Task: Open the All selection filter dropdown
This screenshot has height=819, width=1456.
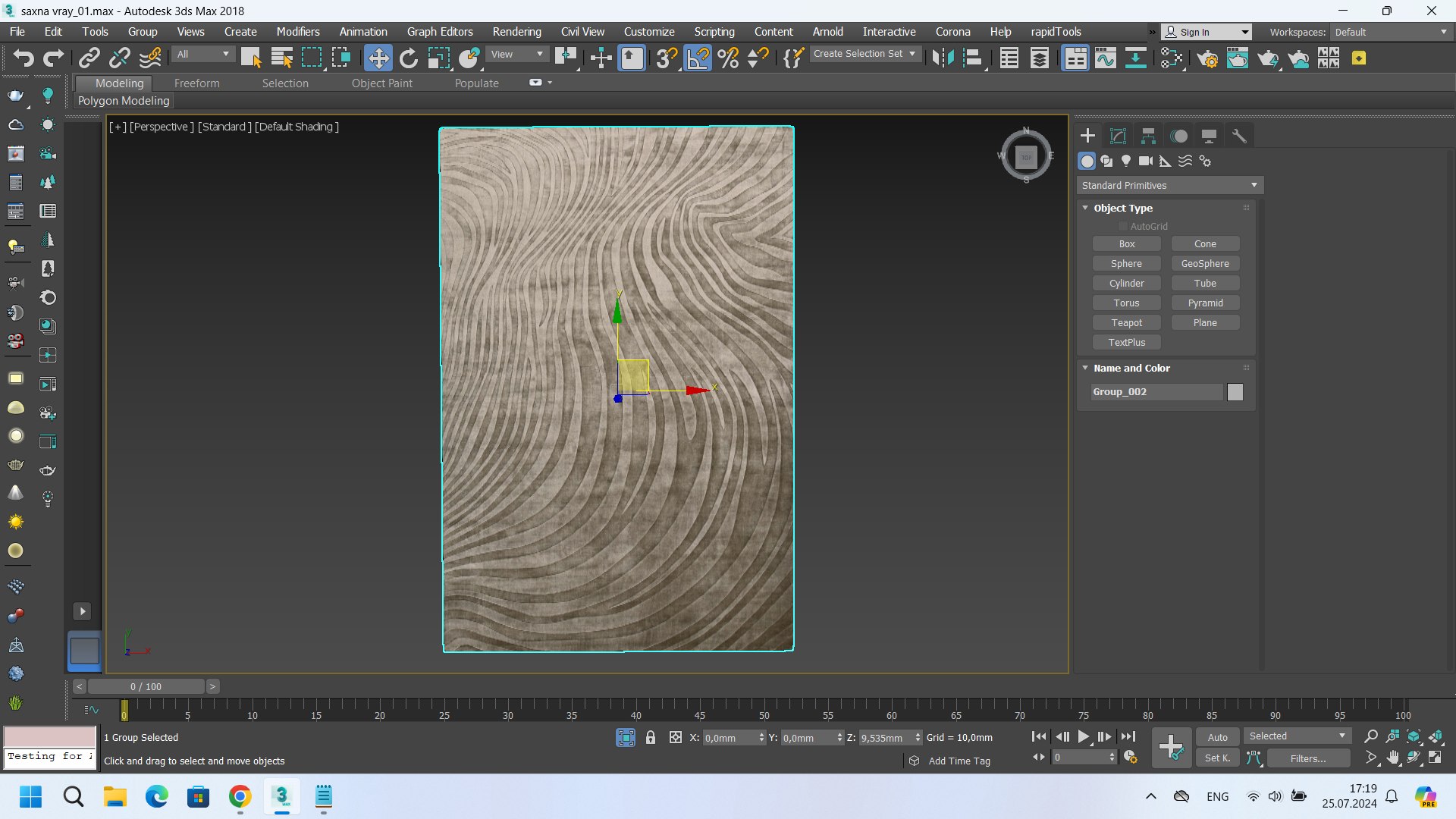Action: click(x=203, y=54)
